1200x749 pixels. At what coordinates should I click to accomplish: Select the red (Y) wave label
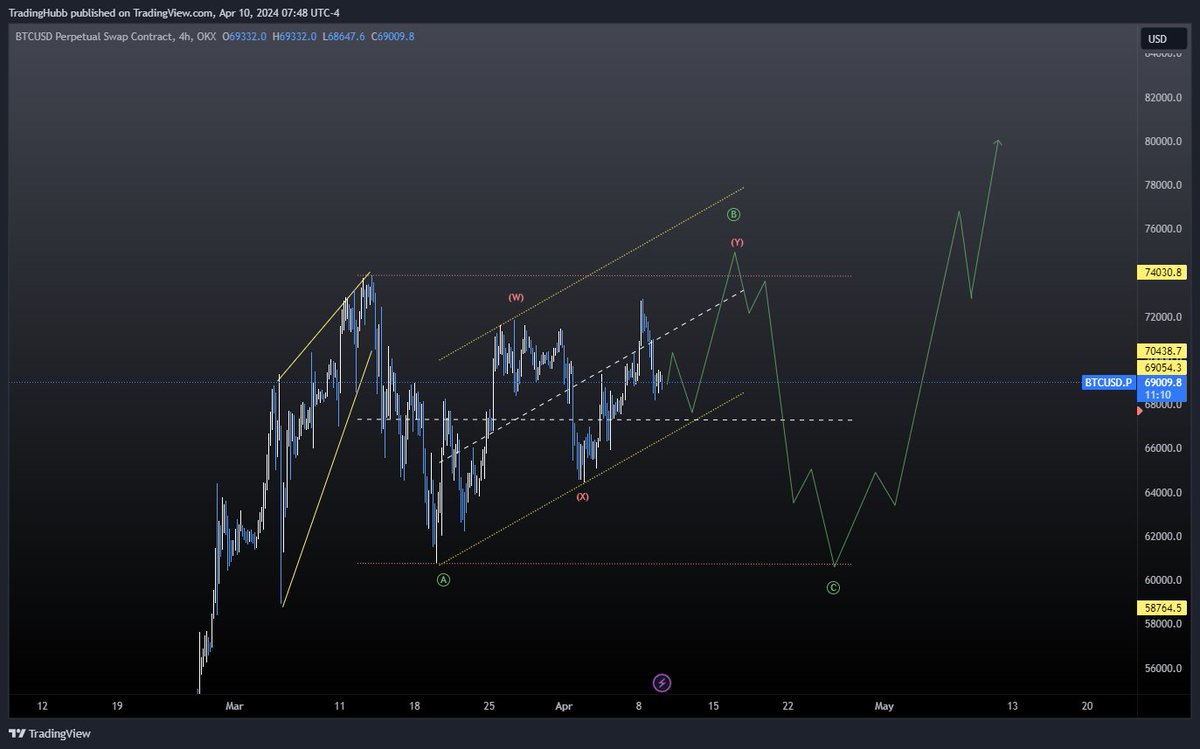click(x=736, y=242)
